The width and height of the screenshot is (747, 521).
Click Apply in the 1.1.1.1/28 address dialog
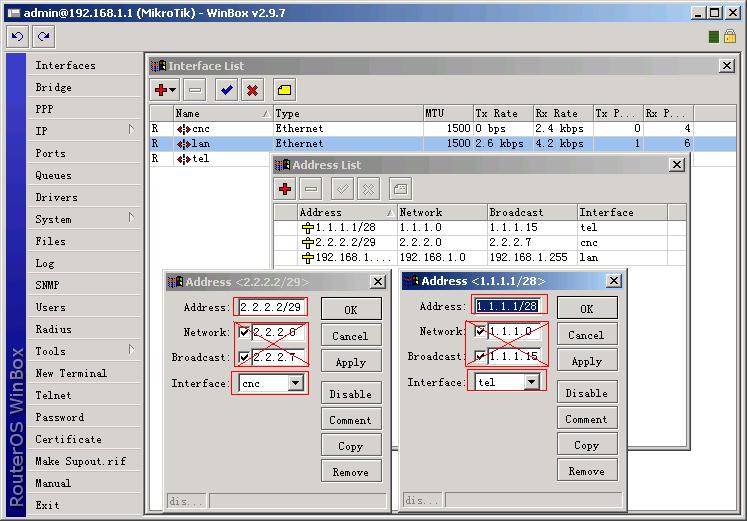point(586,361)
